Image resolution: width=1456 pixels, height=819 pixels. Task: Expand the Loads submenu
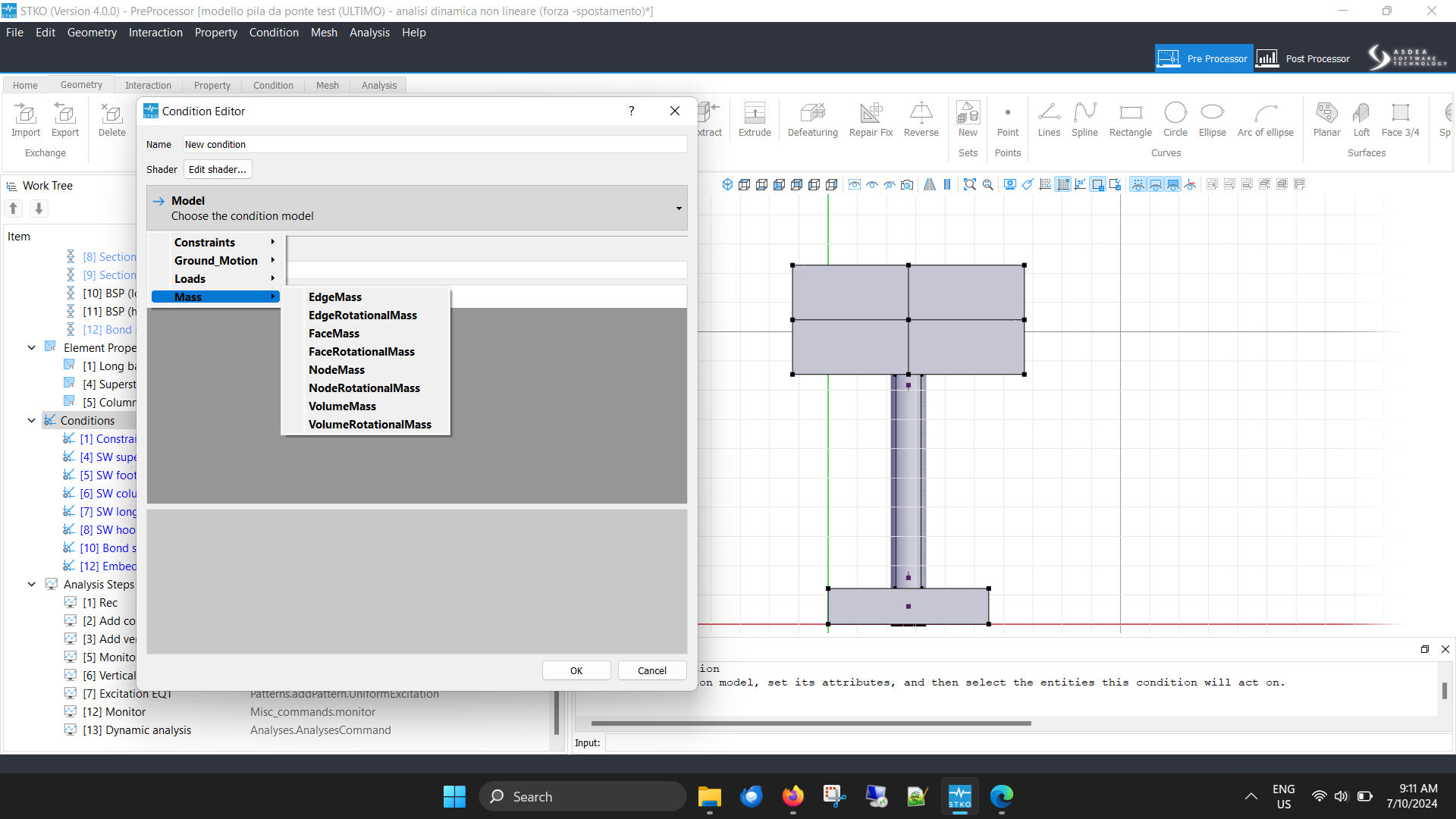218,279
